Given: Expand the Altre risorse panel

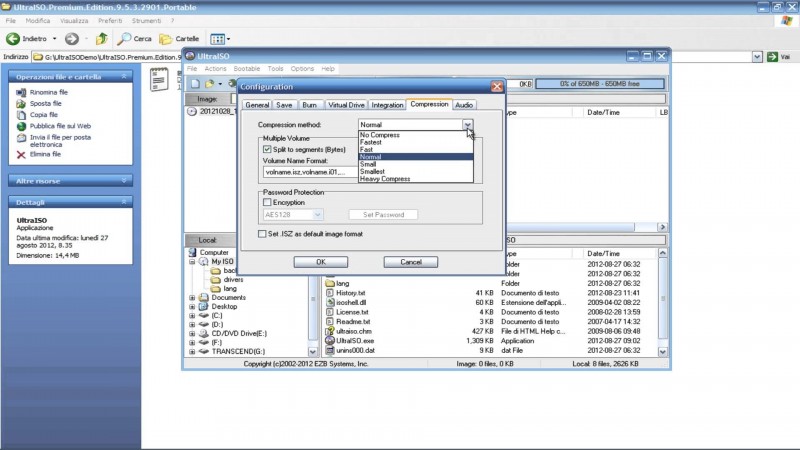Looking at the screenshot, I should click(x=124, y=181).
